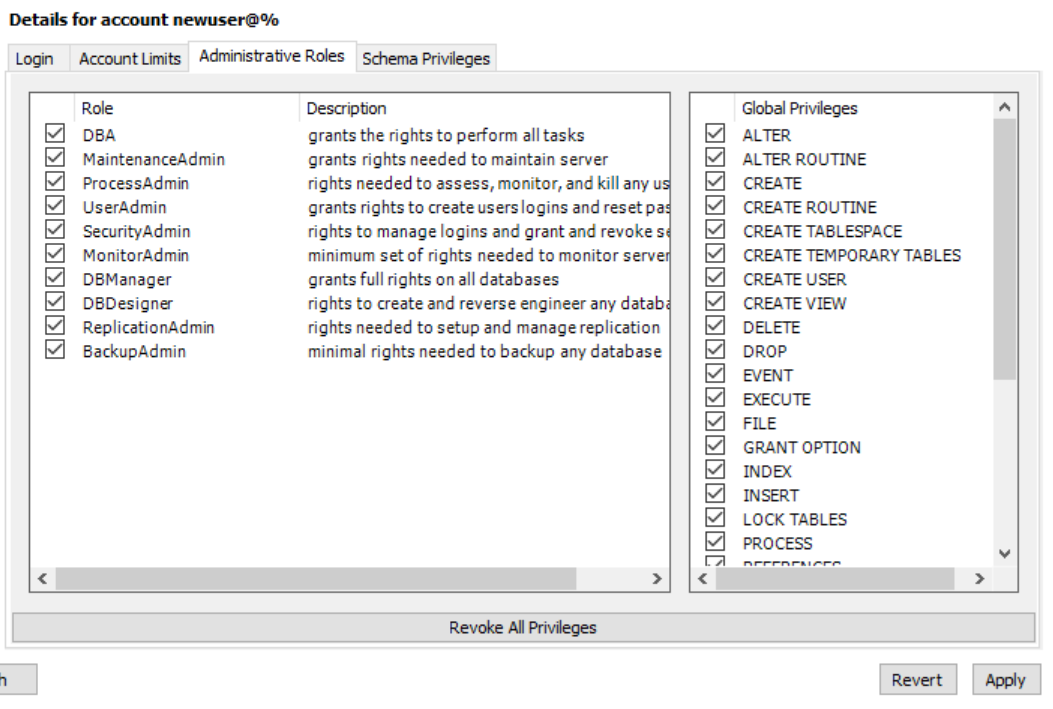Toggle the ALTER ROUTINE privilege checkbox
Viewport: 1053px width, 709px height.
tap(715, 158)
